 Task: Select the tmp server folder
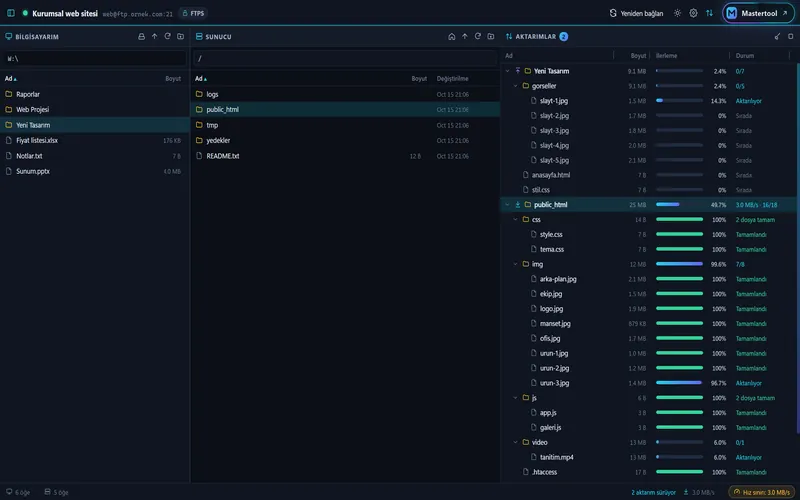(x=345, y=125)
